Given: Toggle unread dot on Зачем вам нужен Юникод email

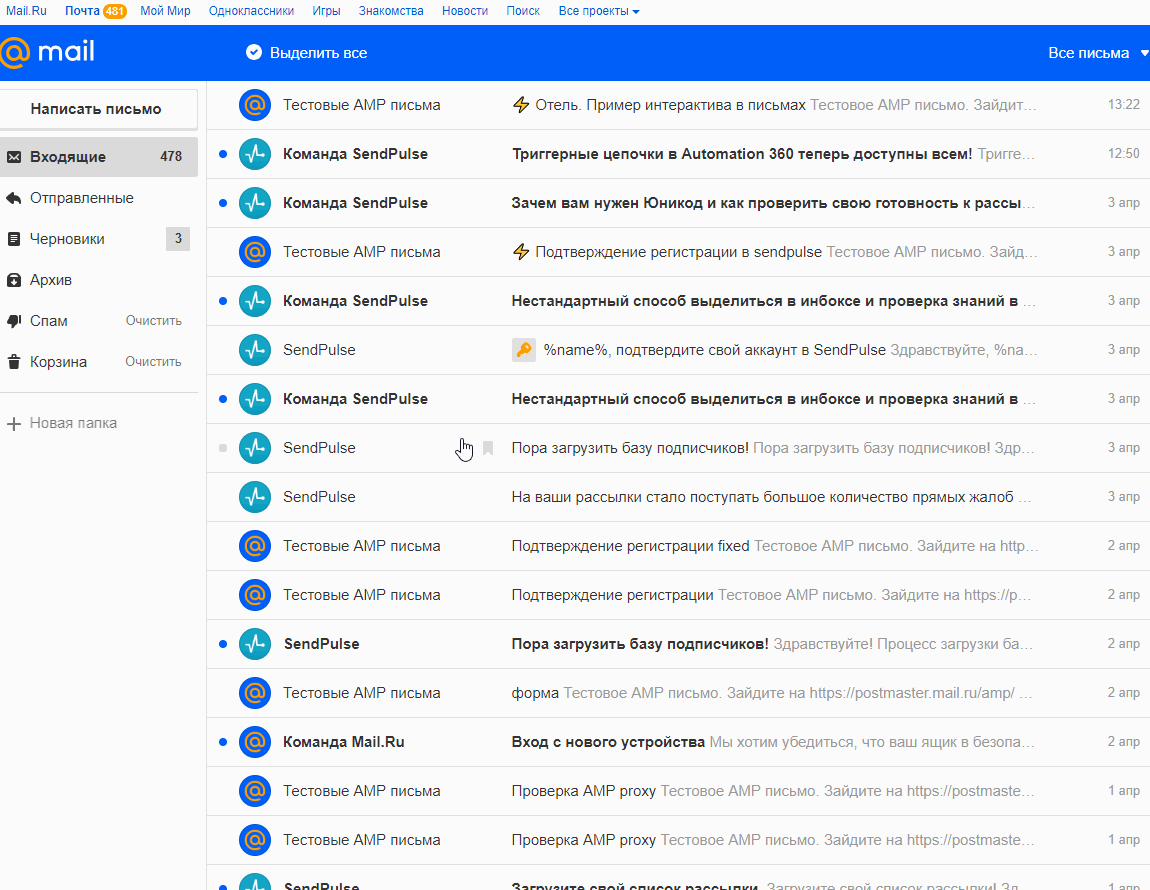Looking at the screenshot, I should [x=223, y=203].
